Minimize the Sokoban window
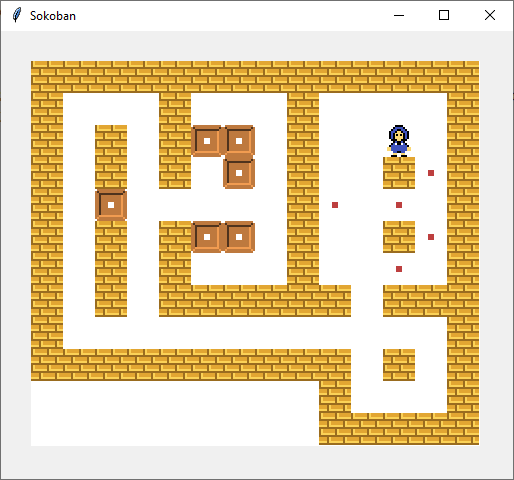This screenshot has height=480, width=514. point(399,15)
